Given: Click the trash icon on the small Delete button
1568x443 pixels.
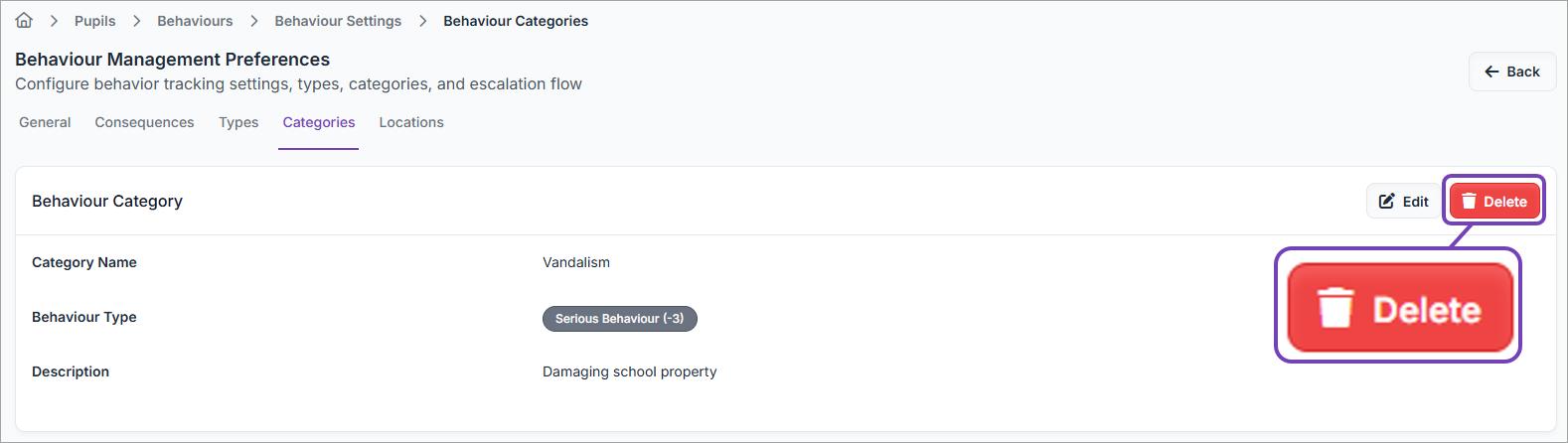Looking at the screenshot, I should [1469, 202].
